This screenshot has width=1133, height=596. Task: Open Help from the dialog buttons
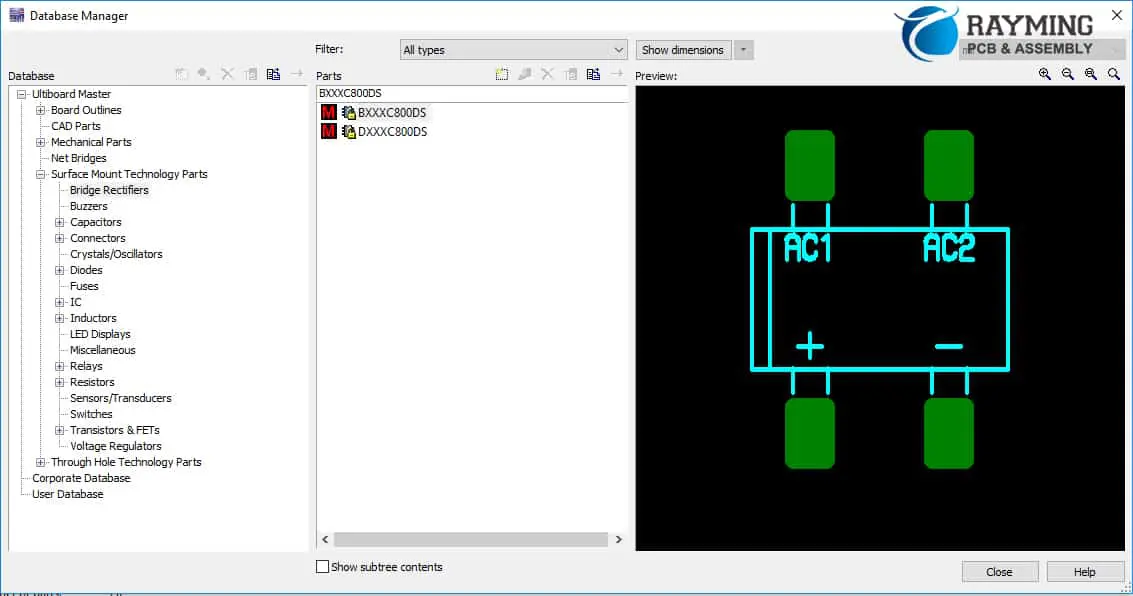tap(1085, 571)
